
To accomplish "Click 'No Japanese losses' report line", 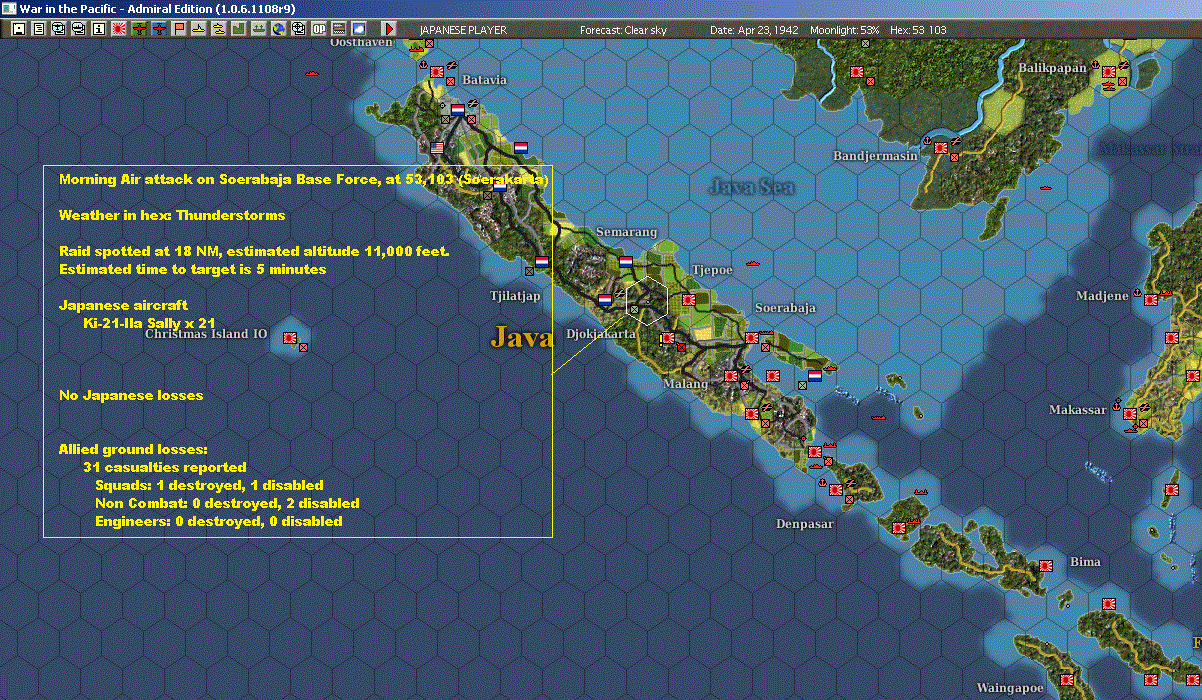I will click(131, 395).
